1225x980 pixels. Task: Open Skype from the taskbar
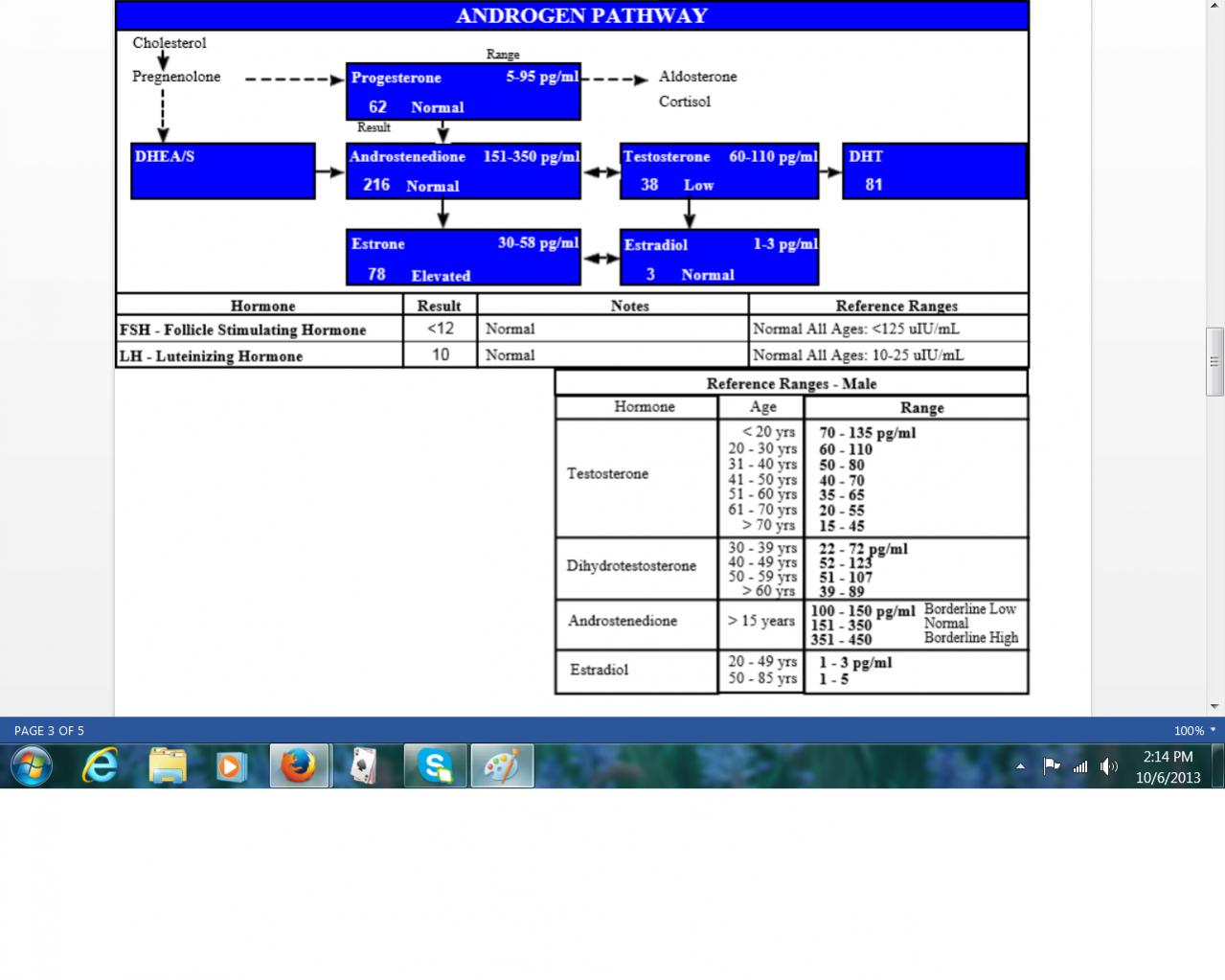point(435,765)
